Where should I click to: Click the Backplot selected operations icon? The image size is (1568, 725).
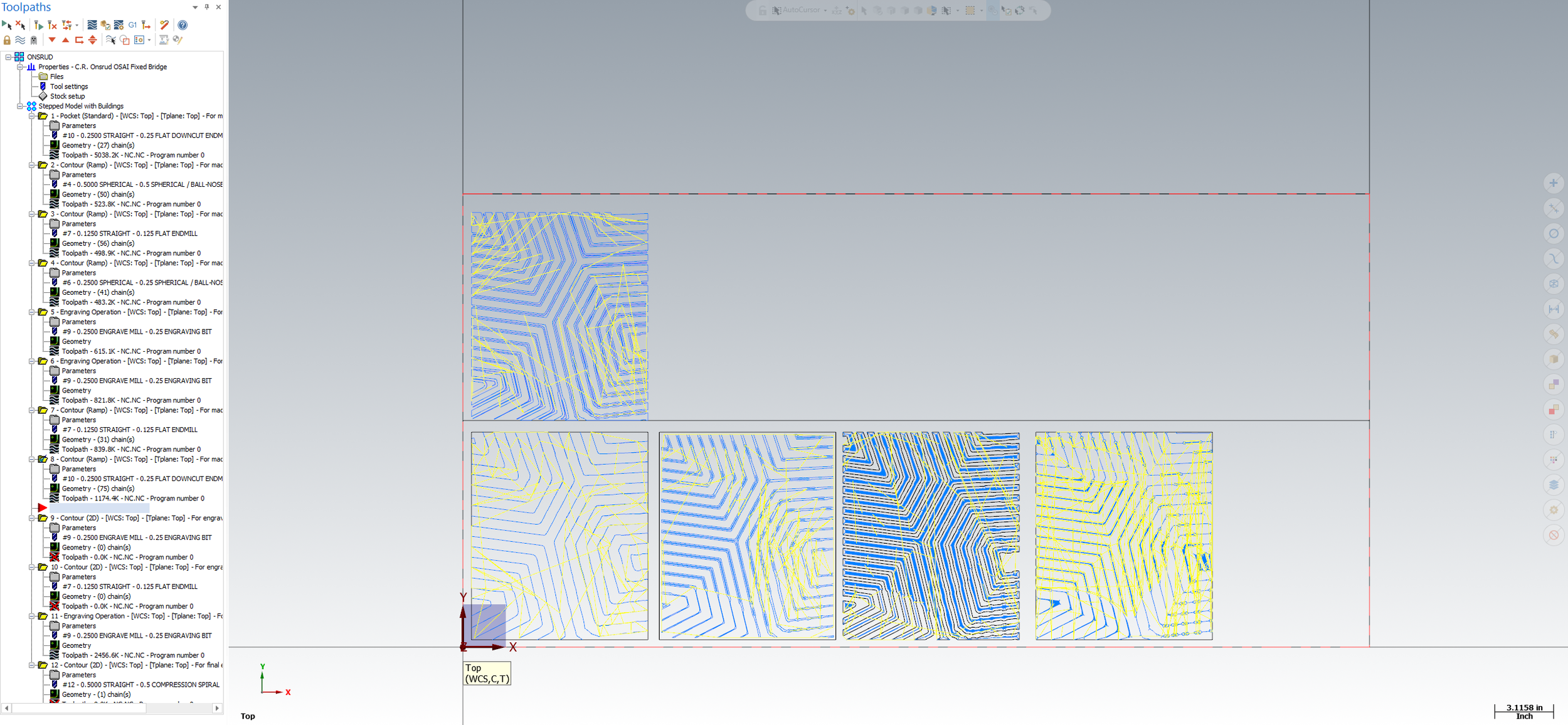[x=92, y=25]
